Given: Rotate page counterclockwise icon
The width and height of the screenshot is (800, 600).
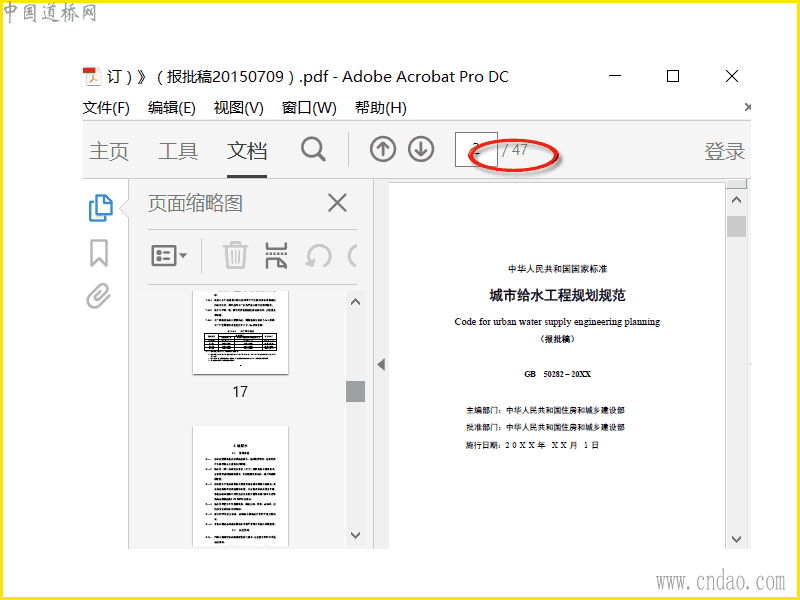Looking at the screenshot, I should coord(318,255).
